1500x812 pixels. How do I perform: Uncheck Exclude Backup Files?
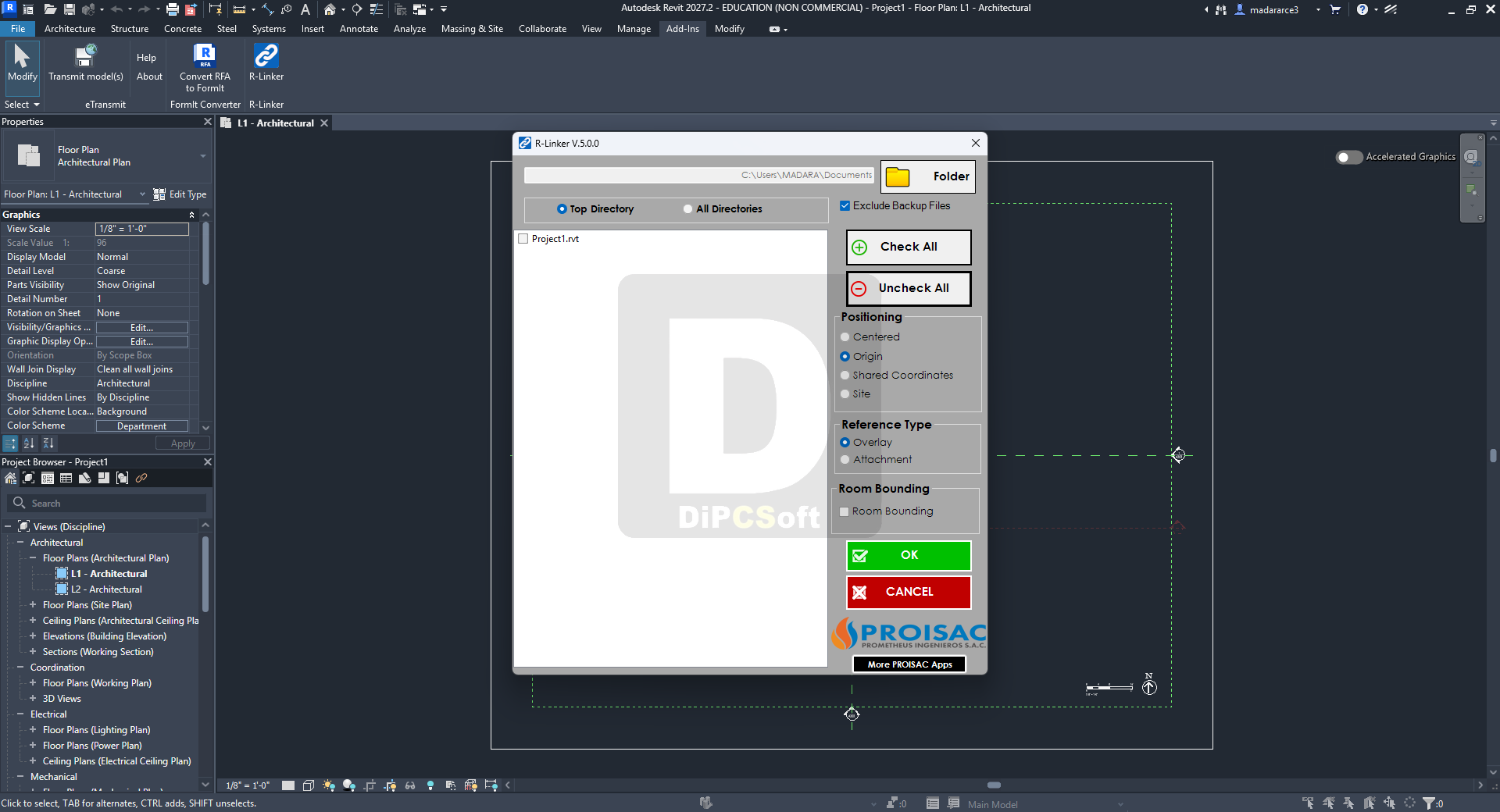845,206
